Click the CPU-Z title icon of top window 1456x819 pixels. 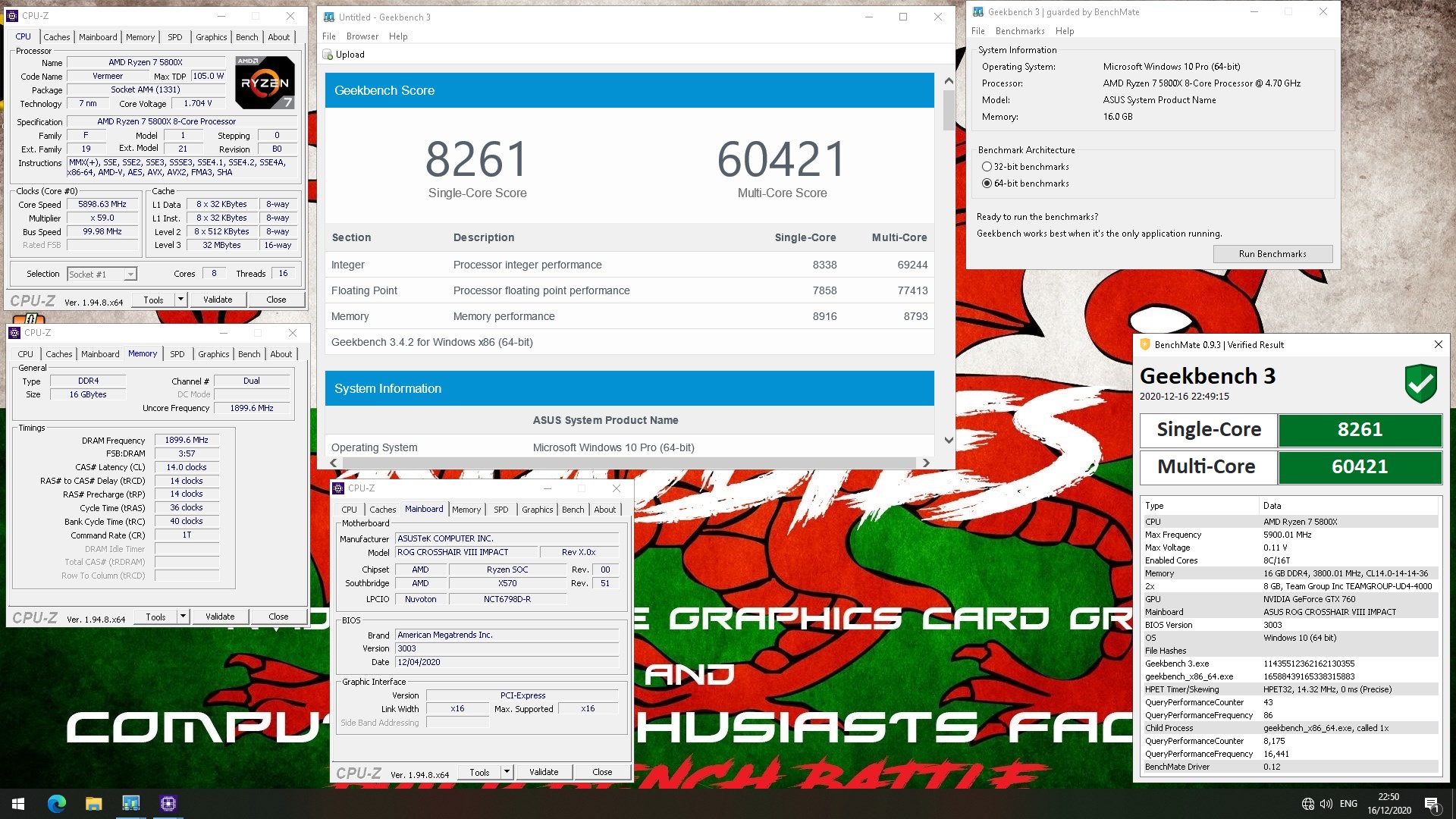click(x=12, y=15)
